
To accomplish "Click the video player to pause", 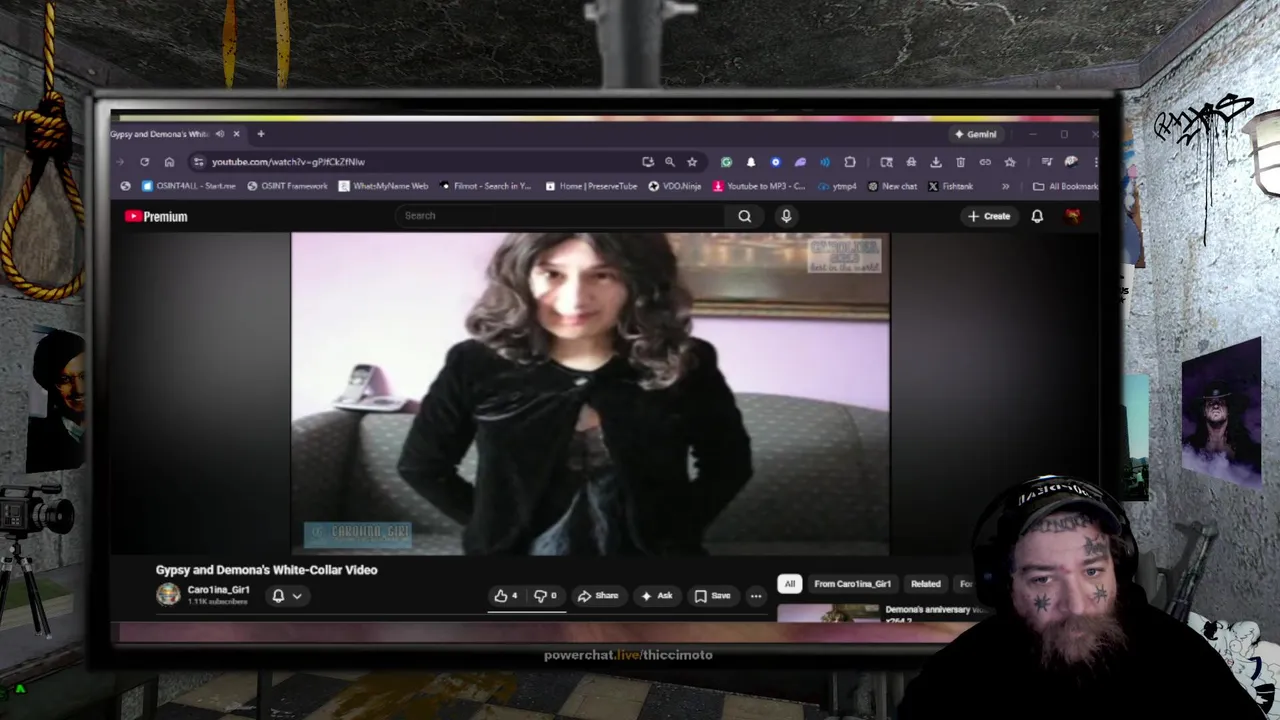I will click(x=590, y=394).
